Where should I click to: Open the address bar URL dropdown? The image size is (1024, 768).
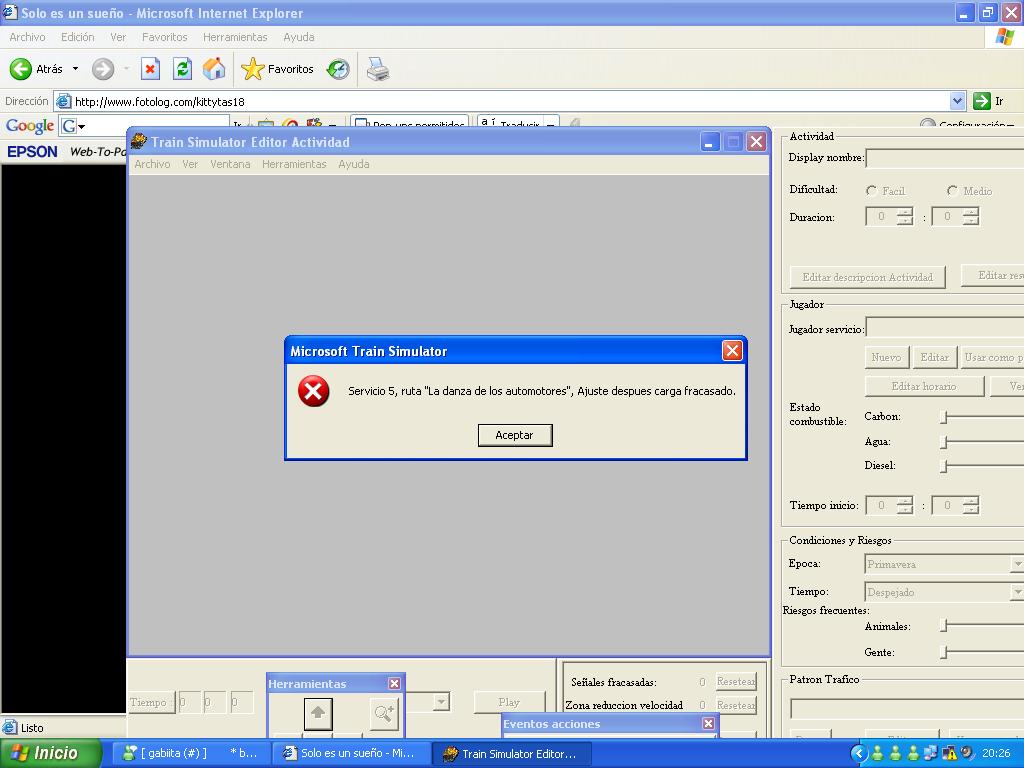tap(957, 101)
